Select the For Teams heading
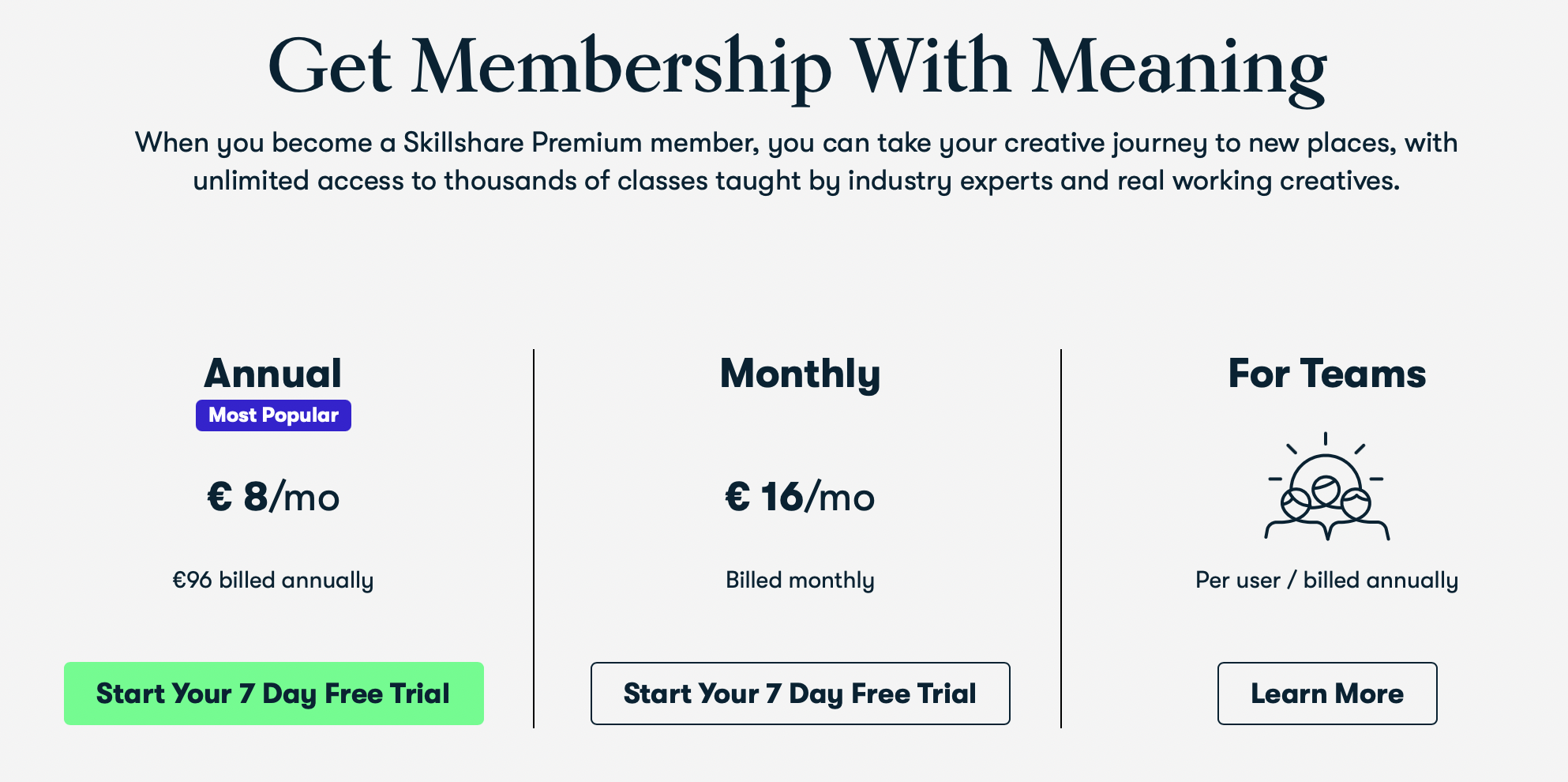This screenshot has height=782, width=1568. click(x=1326, y=374)
